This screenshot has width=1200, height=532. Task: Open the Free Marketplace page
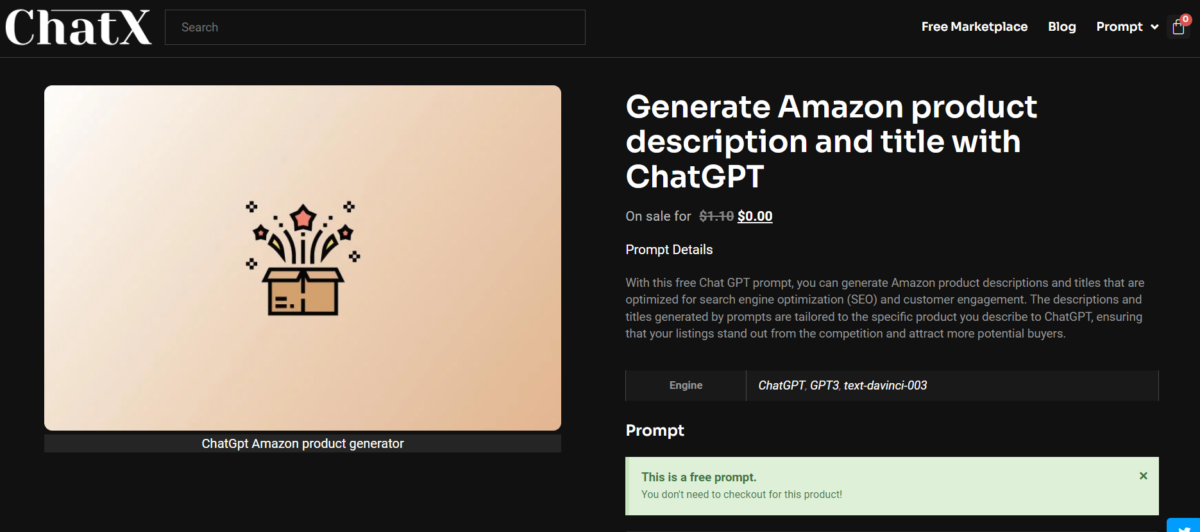point(974,27)
